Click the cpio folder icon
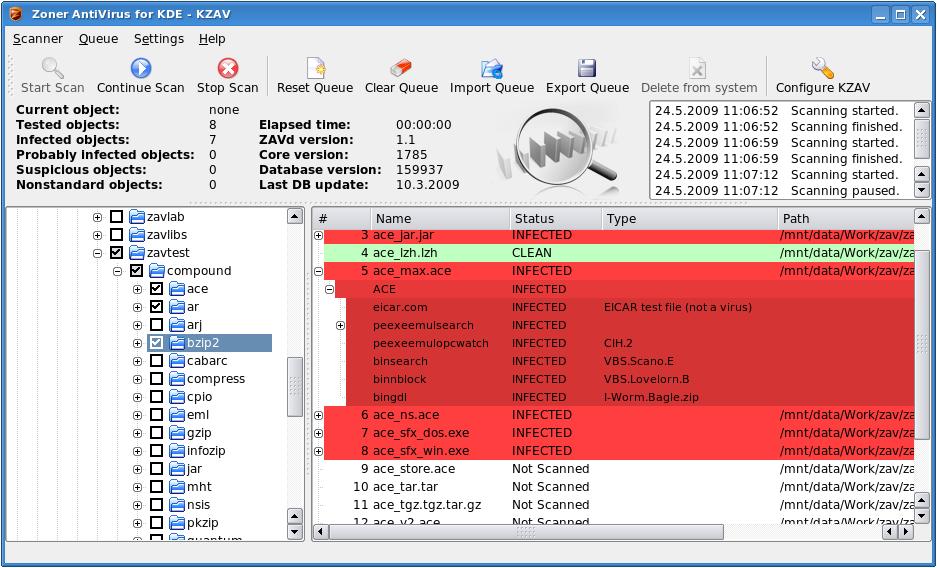Image resolution: width=937 pixels, height=568 pixels. pos(177,397)
